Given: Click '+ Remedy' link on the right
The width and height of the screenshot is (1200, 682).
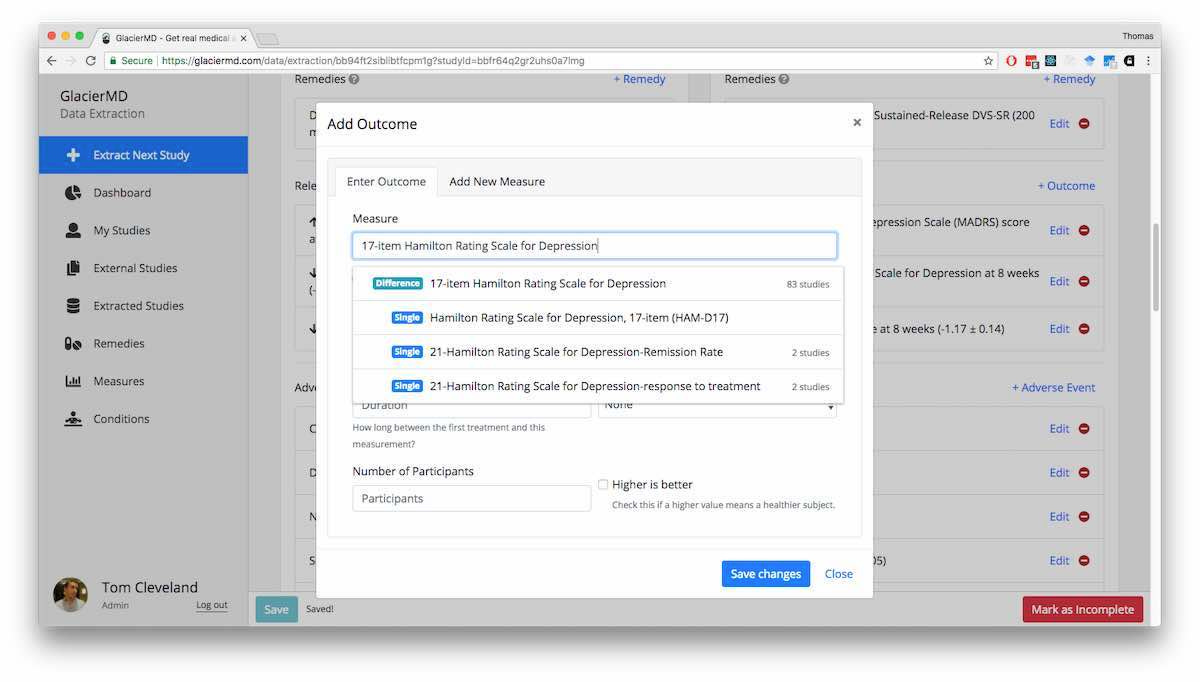Looking at the screenshot, I should pos(1069,79).
